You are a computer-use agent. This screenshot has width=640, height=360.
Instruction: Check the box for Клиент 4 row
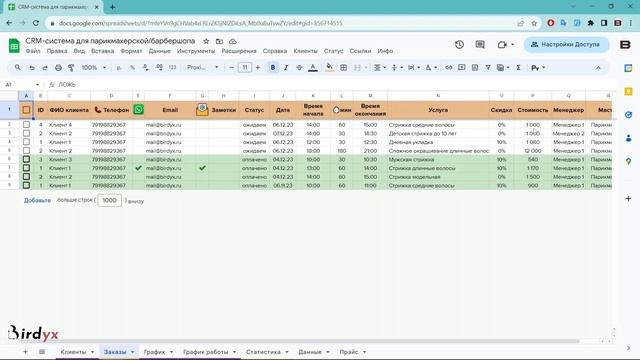[x=26, y=124]
